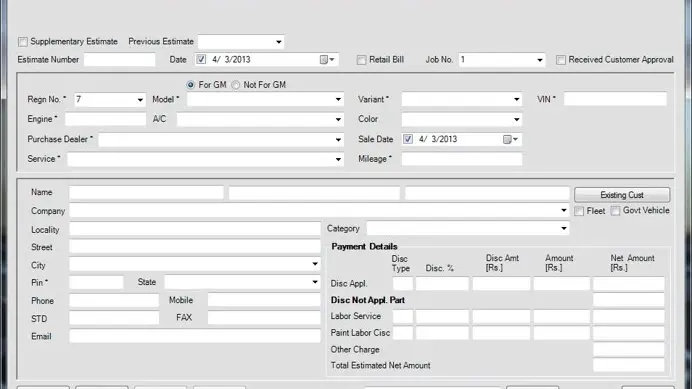Click Disc Not Appl. Part Net Amount field

pos(628,300)
